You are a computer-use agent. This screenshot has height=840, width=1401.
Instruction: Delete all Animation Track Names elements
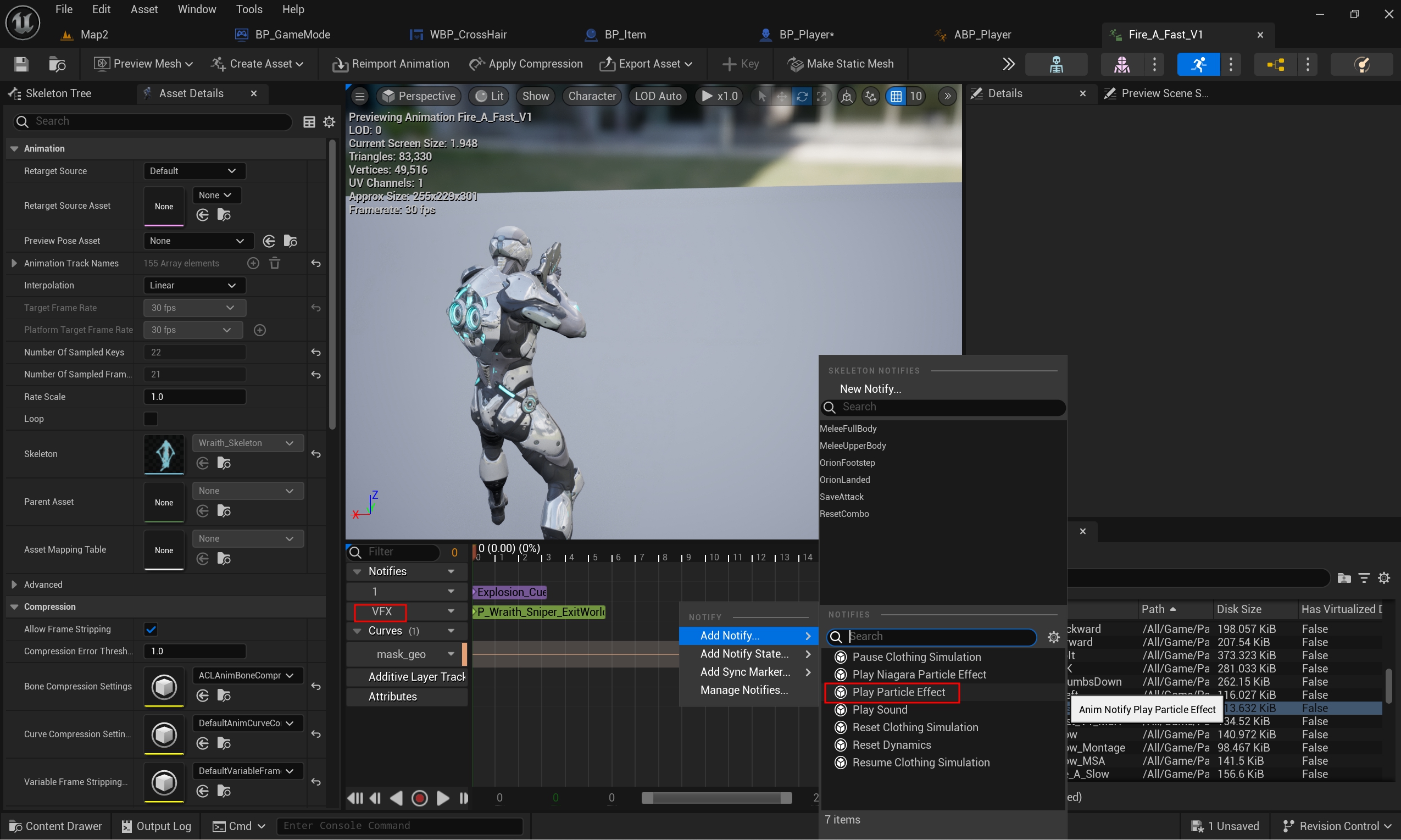pyautogui.click(x=275, y=263)
